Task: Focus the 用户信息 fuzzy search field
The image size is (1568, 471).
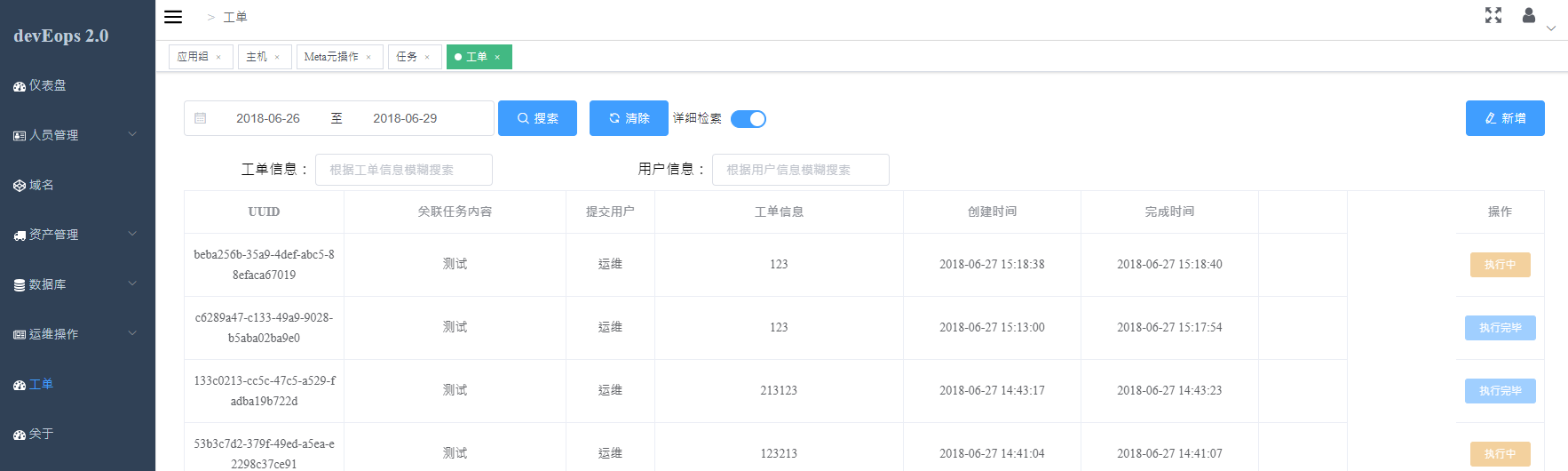Action: [x=801, y=170]
